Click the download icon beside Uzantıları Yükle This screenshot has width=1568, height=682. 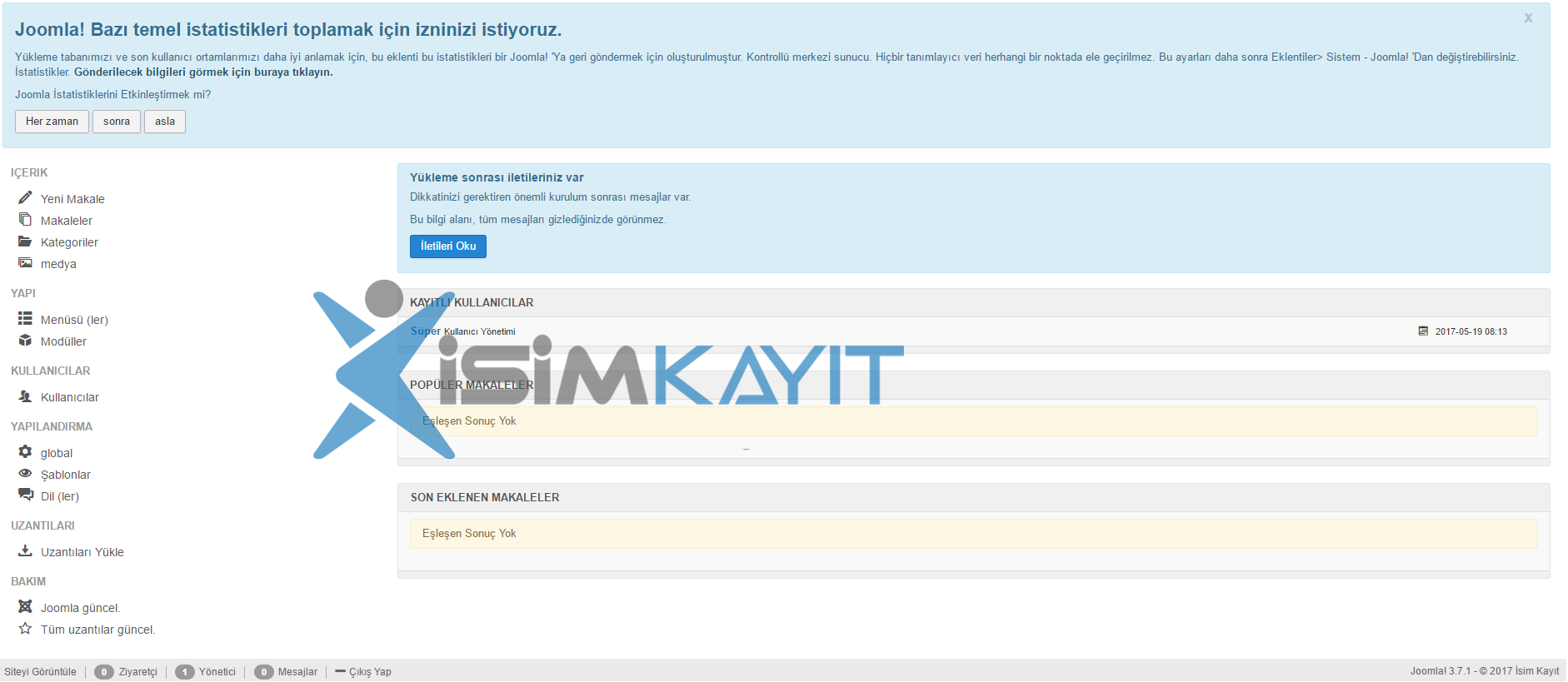(x=25, y=551)
